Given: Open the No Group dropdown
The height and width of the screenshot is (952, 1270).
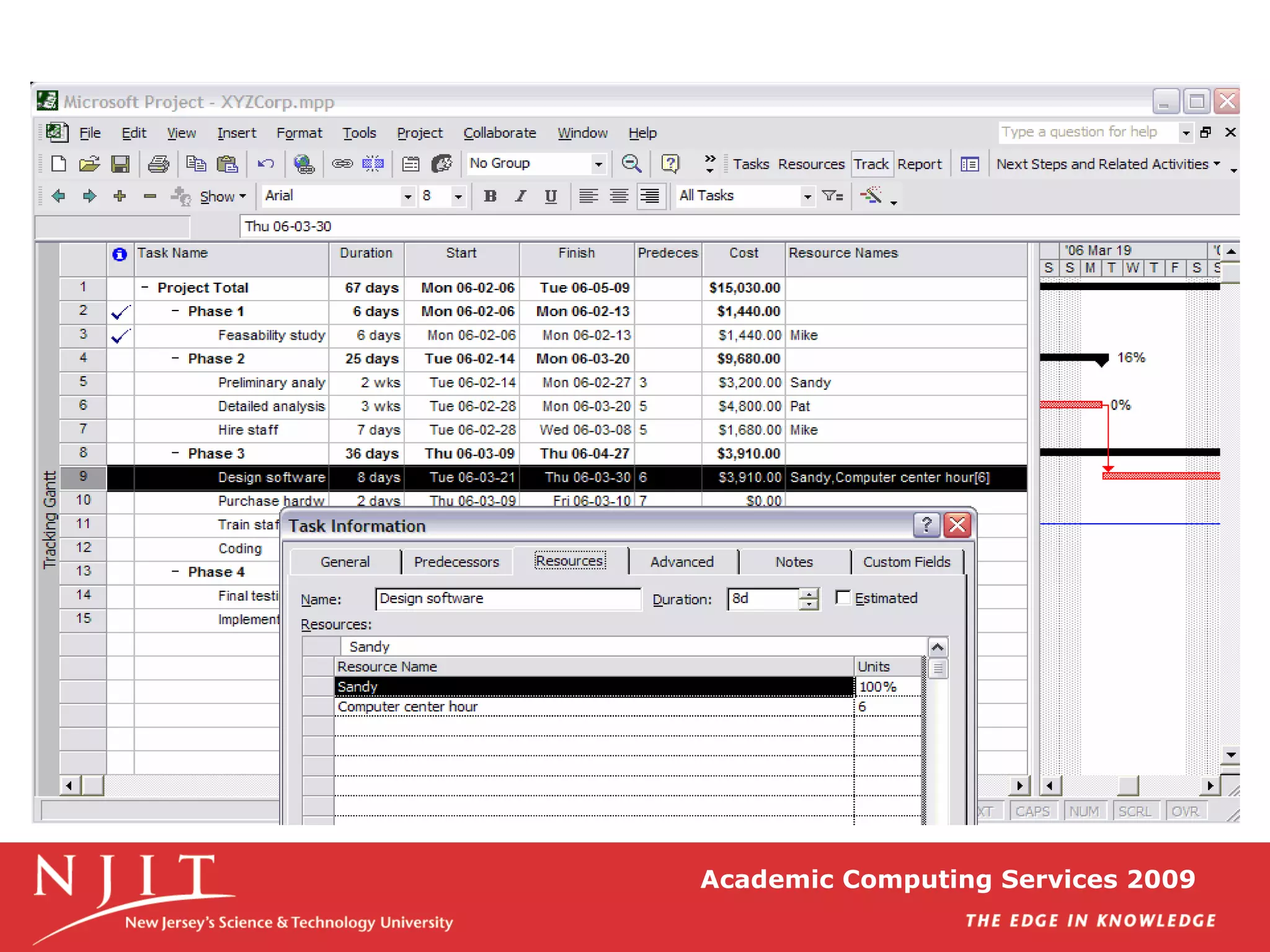Looking at the screenshot, I should point(598,164).
